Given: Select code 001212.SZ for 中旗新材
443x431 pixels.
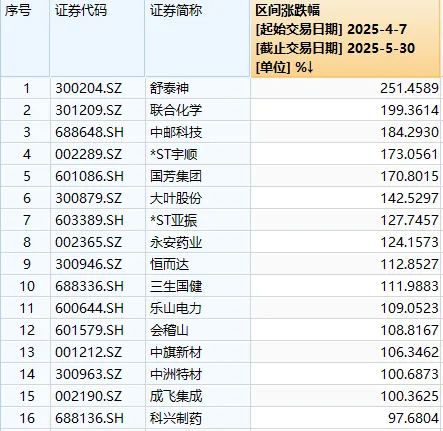Looking at the screenshot, I should tap(89, 352).
